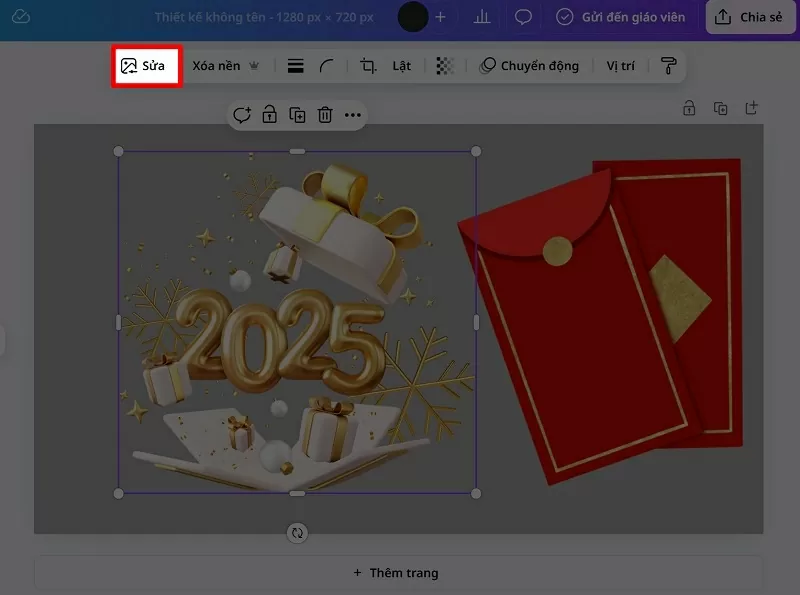Click the Thêm trang button
The image size is (800, 595).
396,573
